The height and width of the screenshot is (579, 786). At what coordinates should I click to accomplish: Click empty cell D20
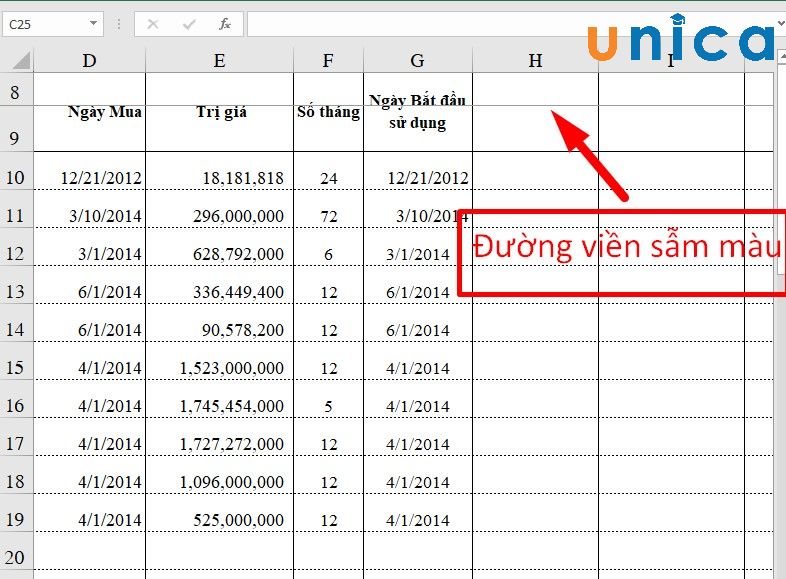point(89,551)
